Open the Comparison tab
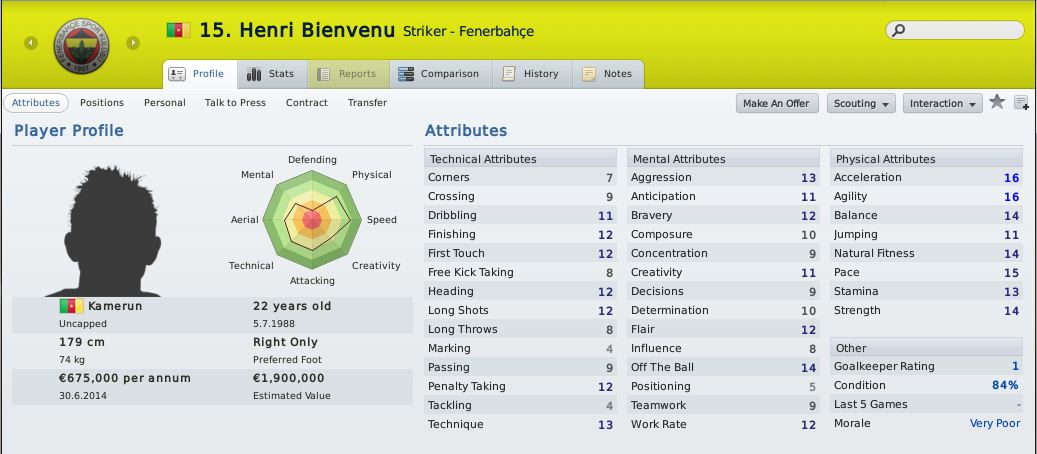 pyautogui.click(x=439, y=74)
